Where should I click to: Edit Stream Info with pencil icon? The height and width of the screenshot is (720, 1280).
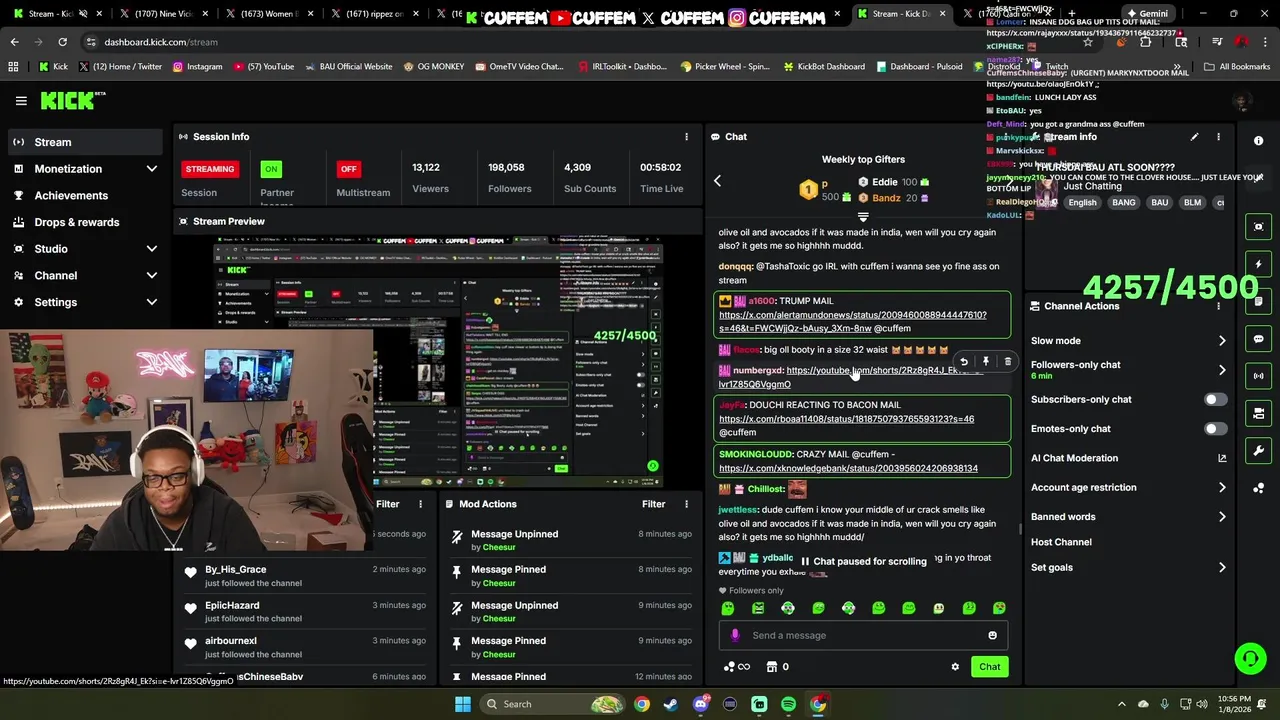1194,137
